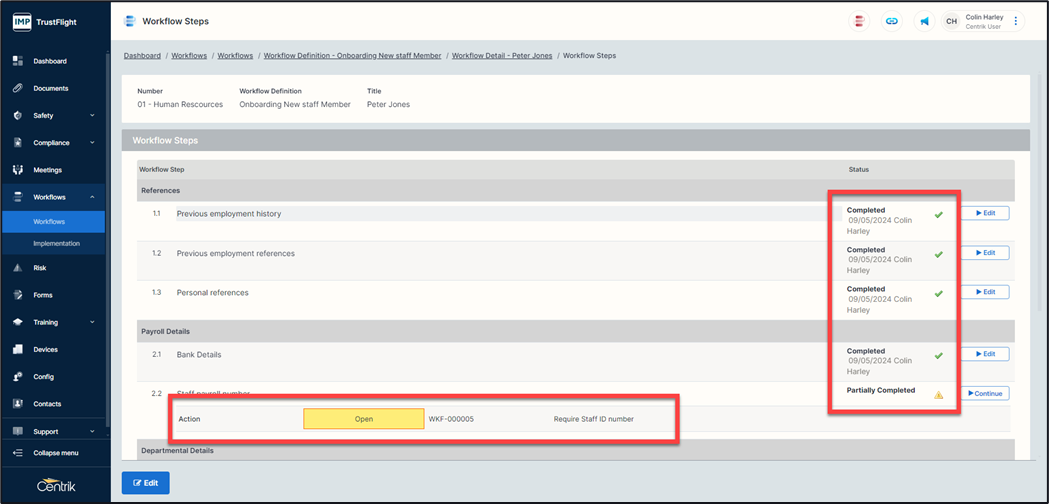Click the link chain icon in header
1049x504 pixels.
point(892,21)
